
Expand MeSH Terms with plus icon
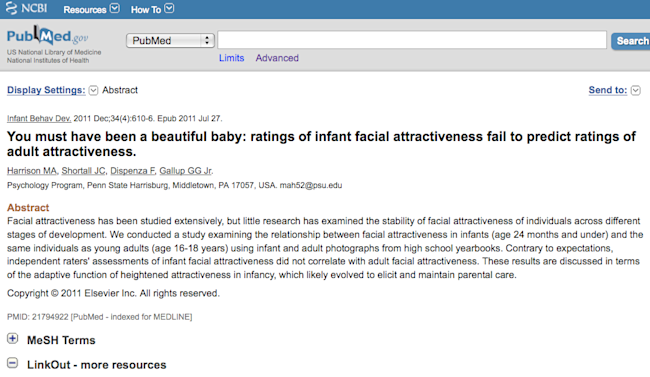[12, 339]
